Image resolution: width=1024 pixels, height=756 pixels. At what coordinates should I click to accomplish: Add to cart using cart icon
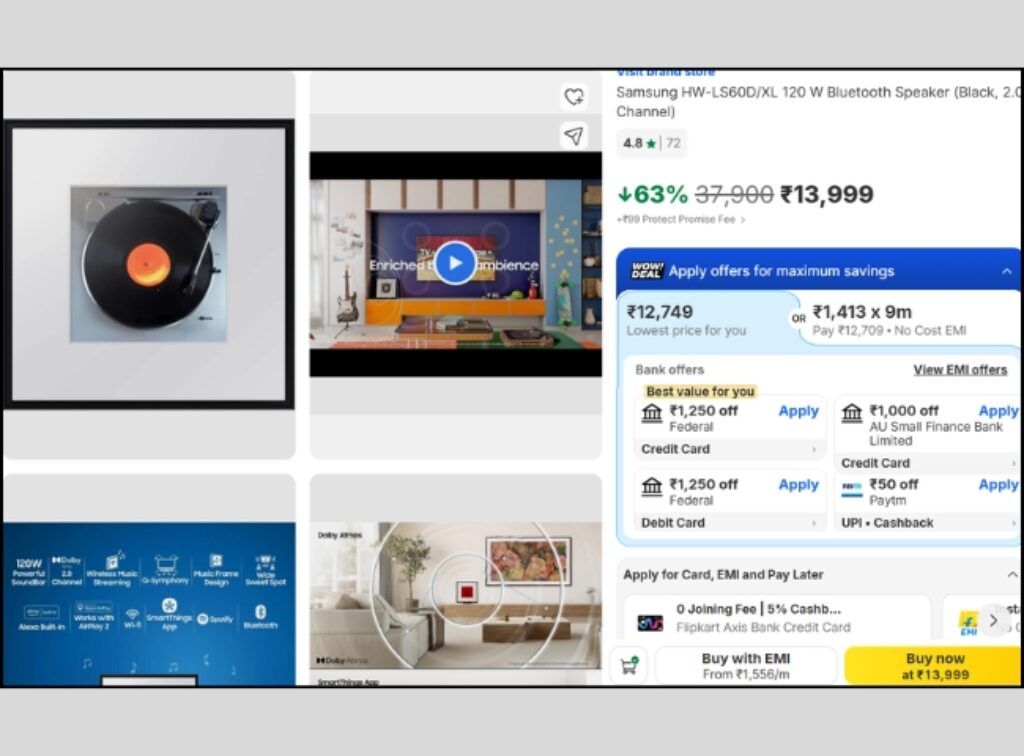point(629,666)
